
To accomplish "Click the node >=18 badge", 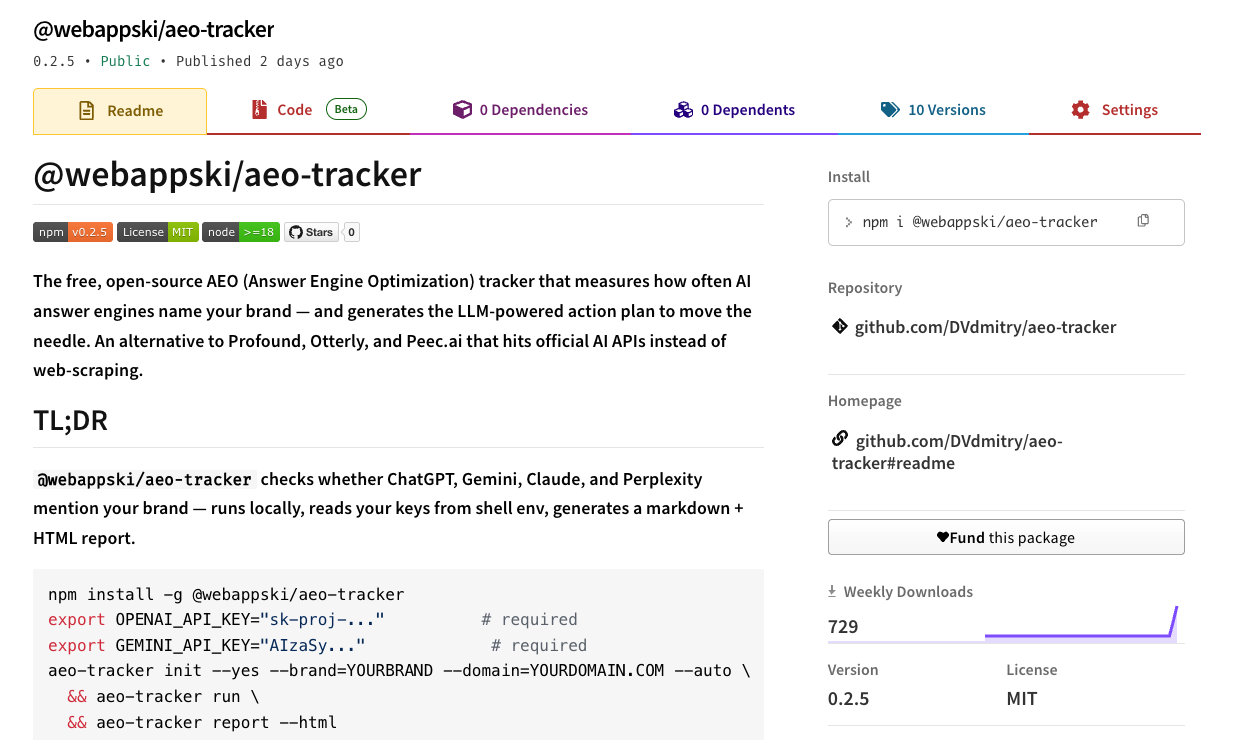I will 240,232.
